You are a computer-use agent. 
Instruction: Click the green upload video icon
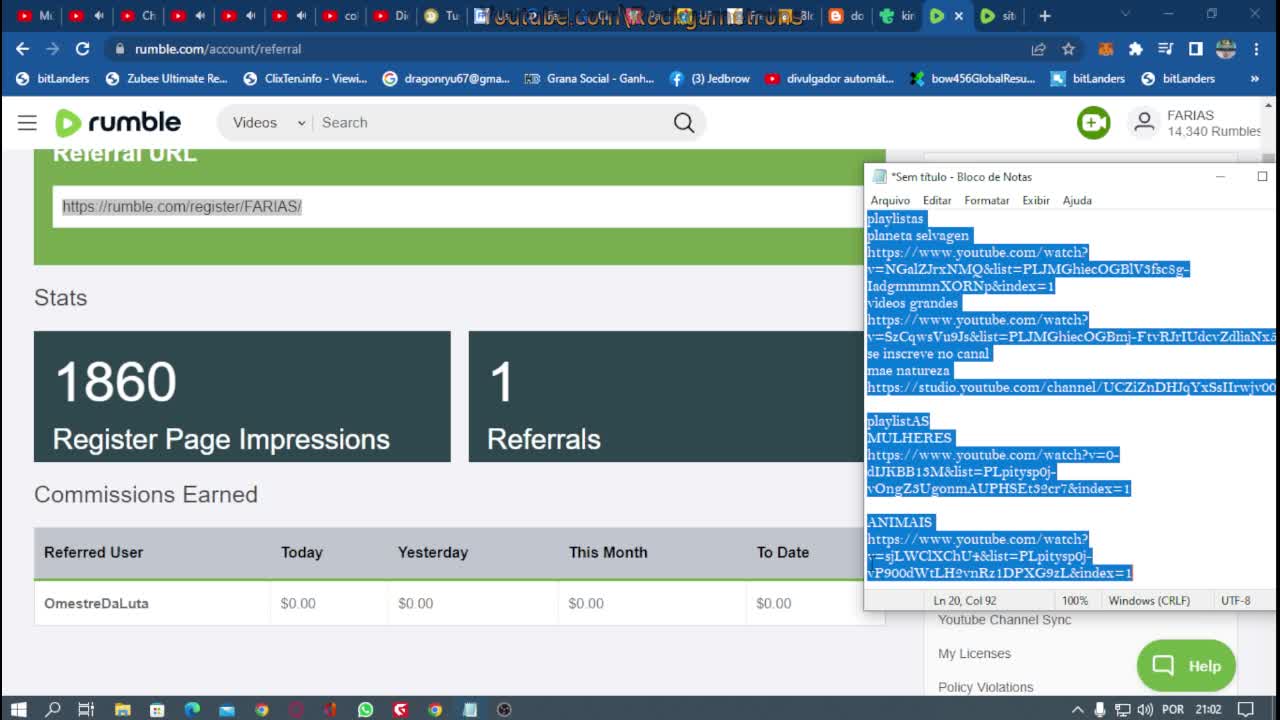[1093, 122]
